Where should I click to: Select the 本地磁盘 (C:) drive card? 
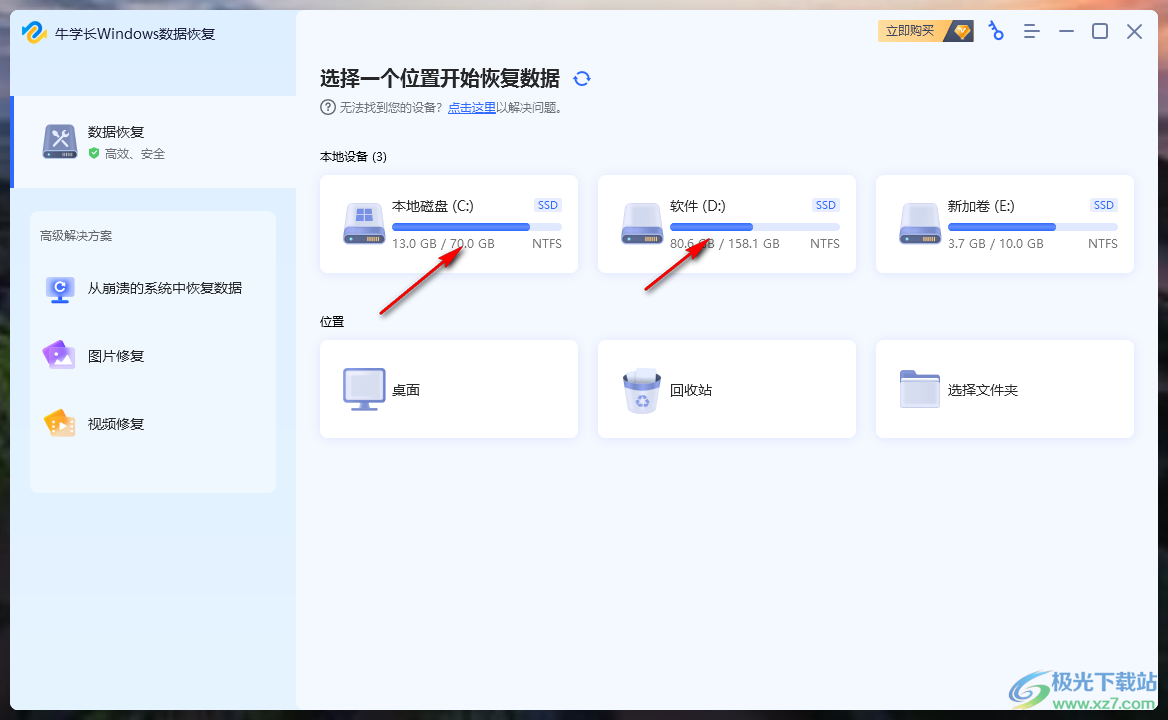(449, 224)
